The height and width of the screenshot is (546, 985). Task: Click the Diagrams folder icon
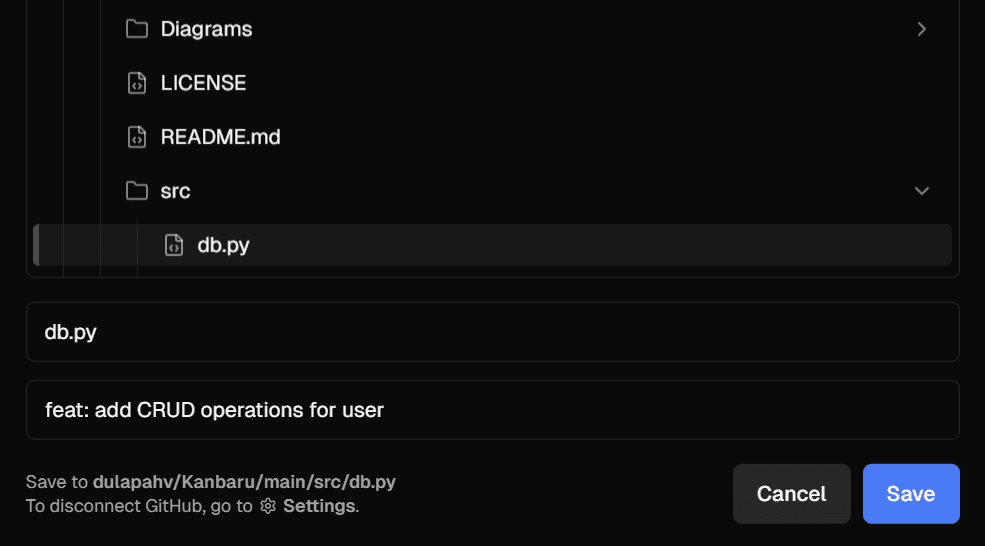click(x=137, y=29)
